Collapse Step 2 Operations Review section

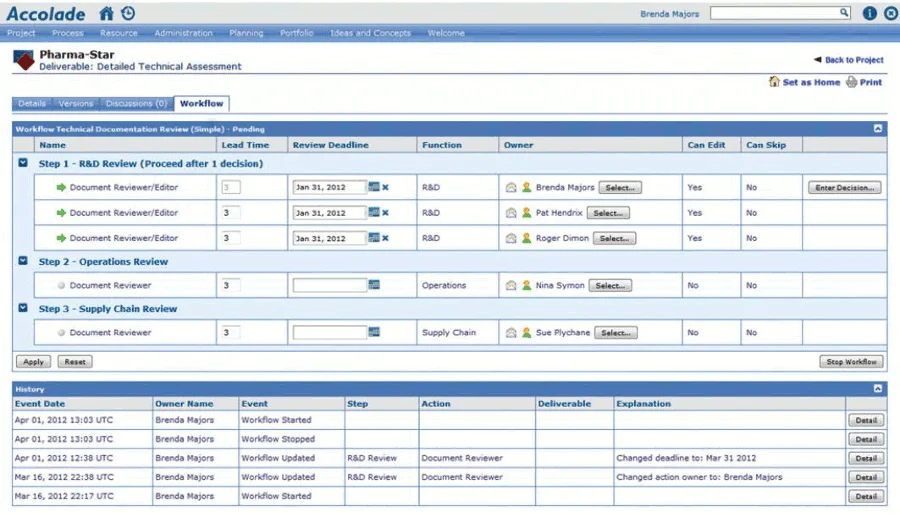(x=23, y=261)
